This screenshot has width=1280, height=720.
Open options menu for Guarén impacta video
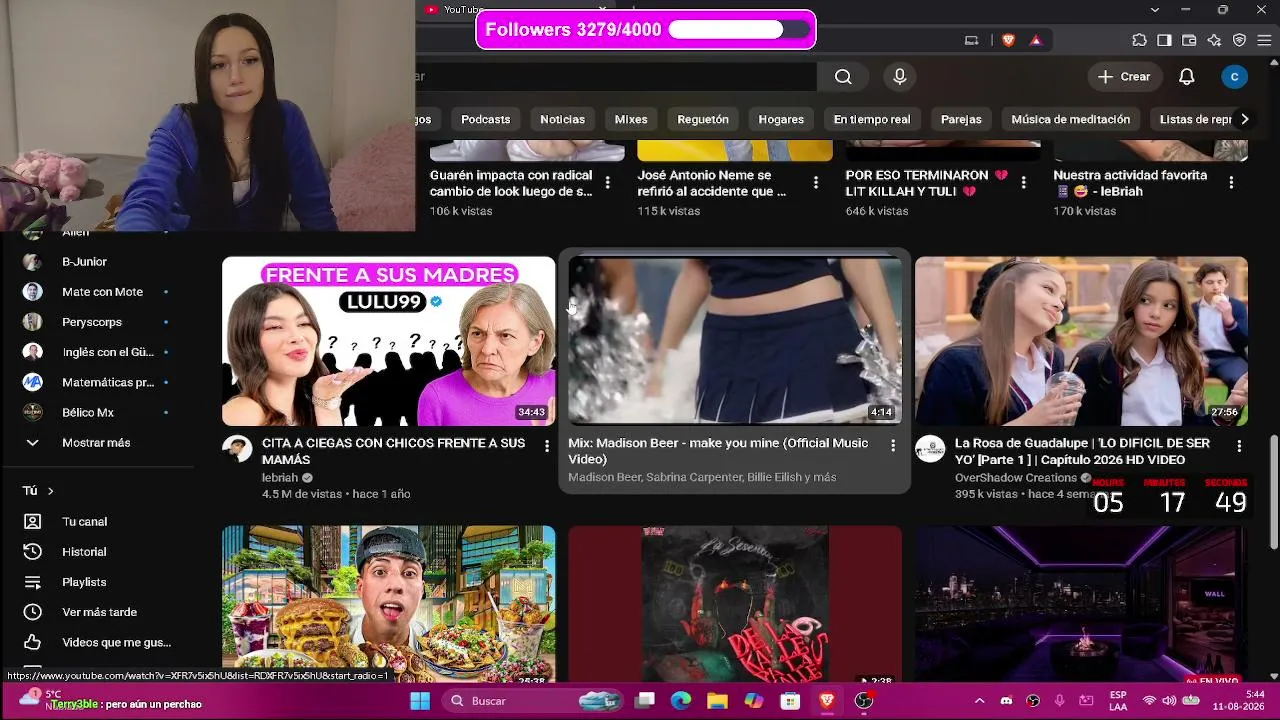coord(607,182)
